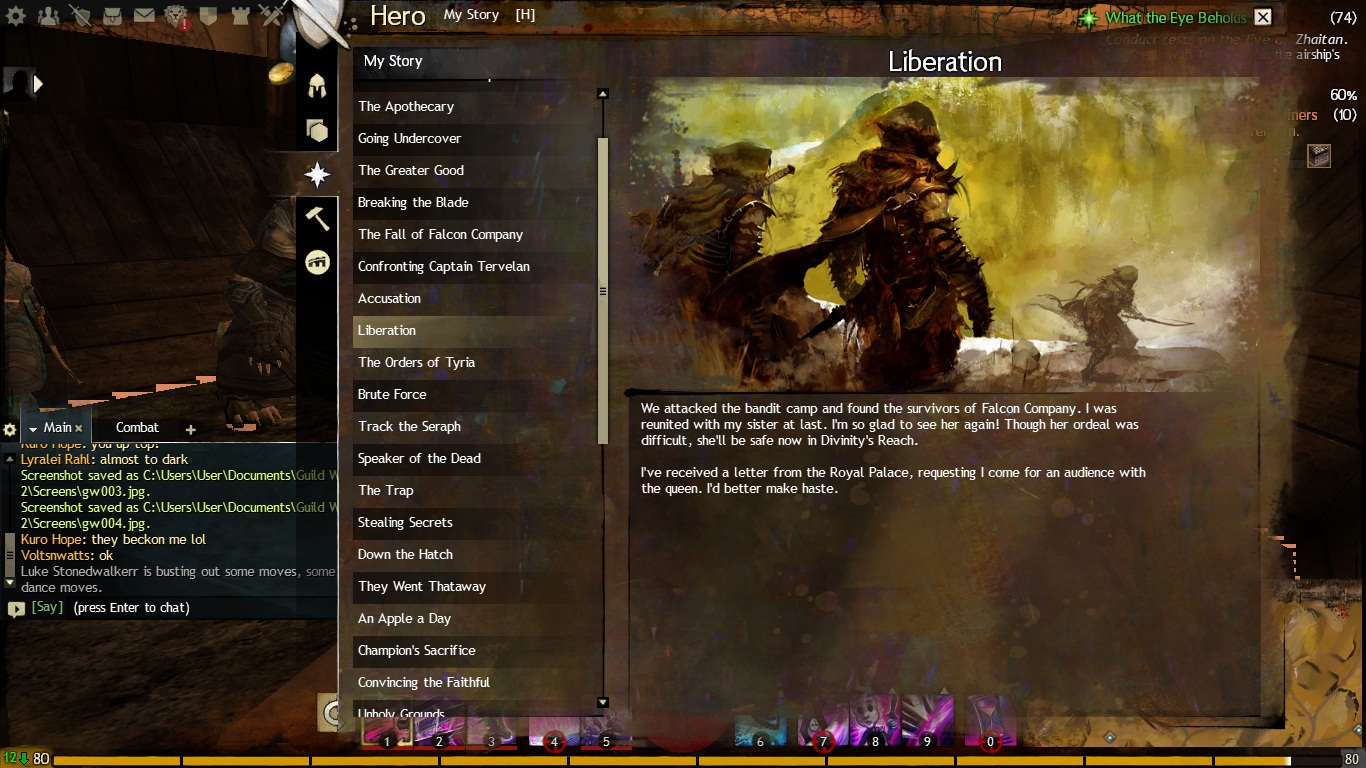The height and width of the screenshot is (768, 1366).
Task: Select Track the Seraph story step
Action: [474, 427]
